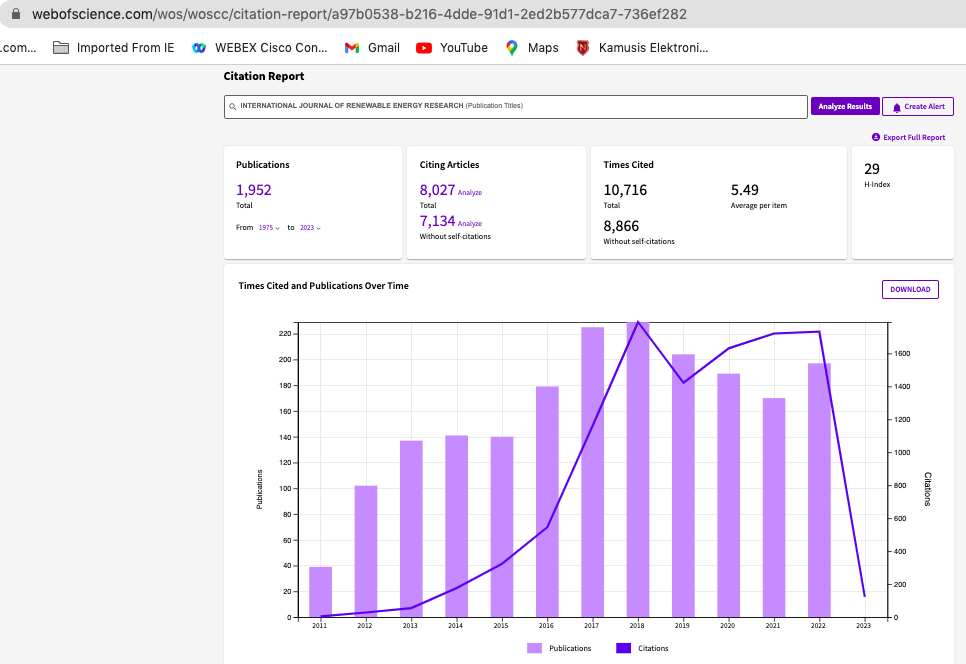Download the Times Cited chart

click(x=910, y=289)
